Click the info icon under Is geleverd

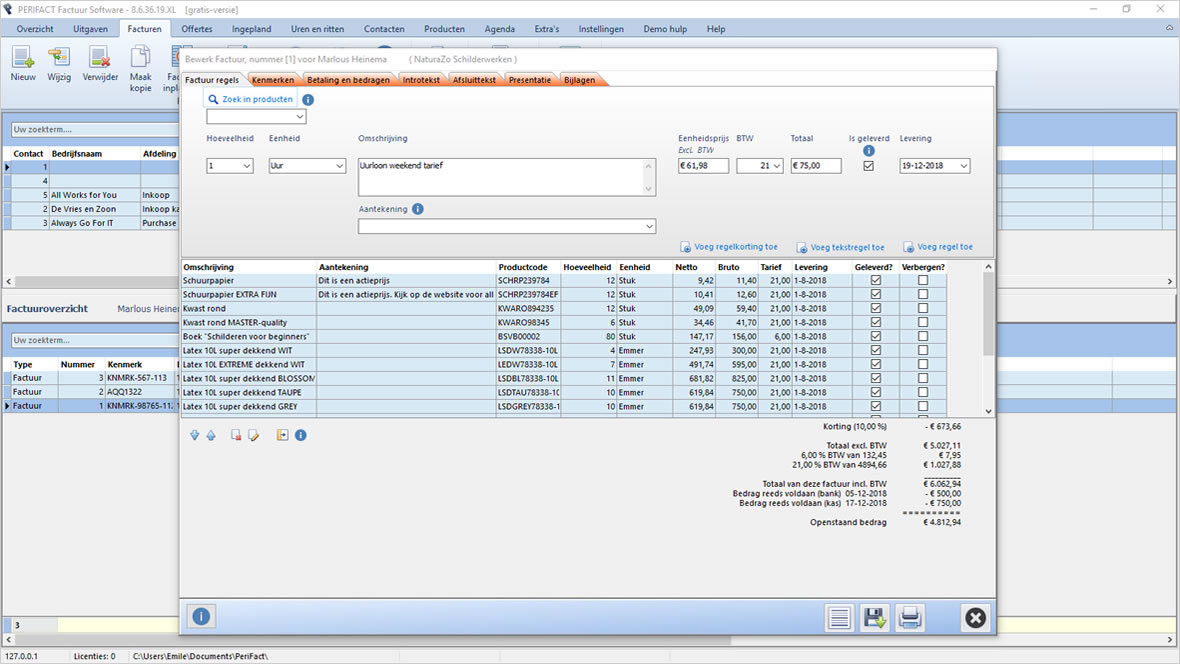coord(868,151)
